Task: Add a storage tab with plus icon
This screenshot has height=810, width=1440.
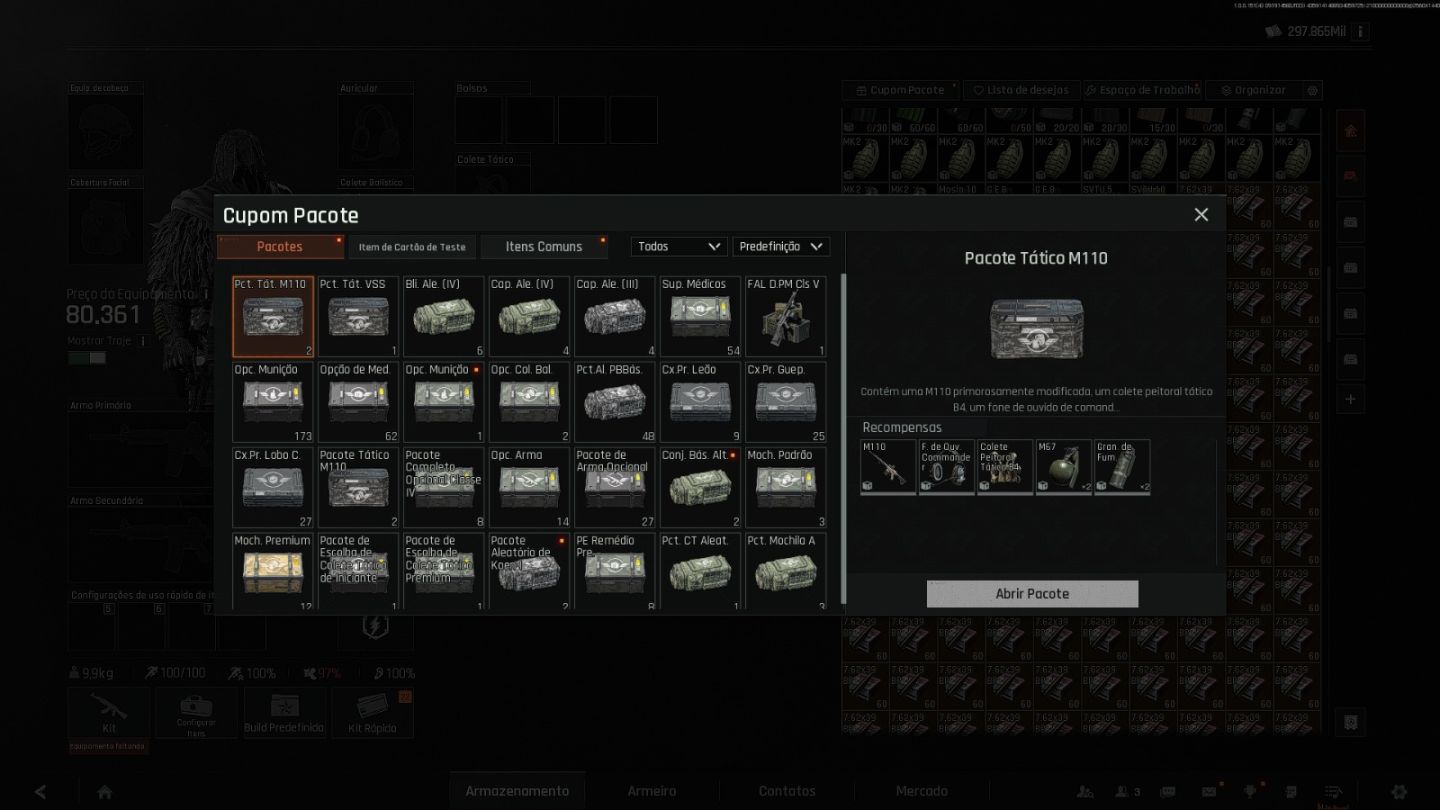Action: pos(1350,399)
